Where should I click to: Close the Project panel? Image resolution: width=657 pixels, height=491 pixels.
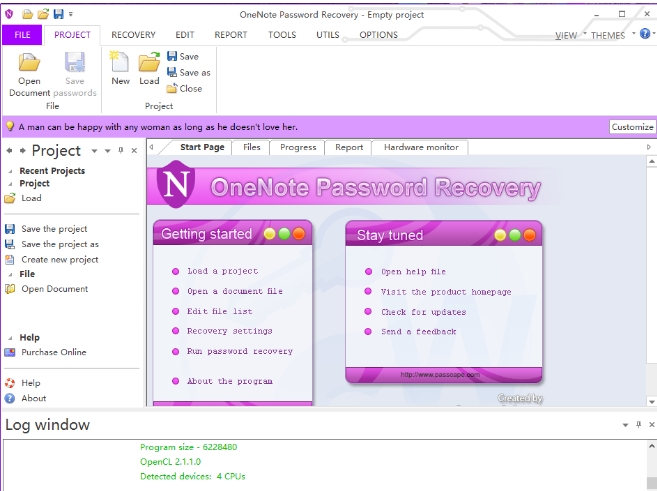tap(134, 150)
